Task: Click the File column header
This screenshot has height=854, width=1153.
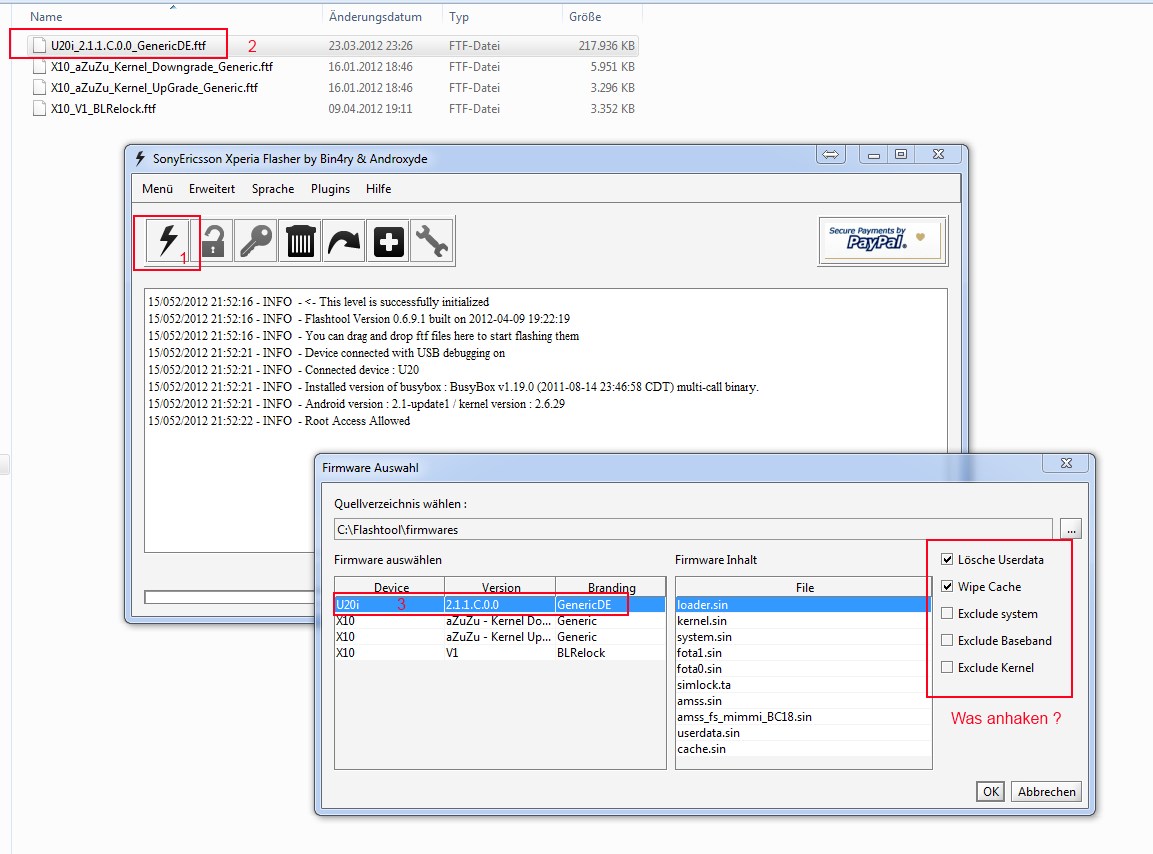Action: pyautogui.click(x=804, y=587)
